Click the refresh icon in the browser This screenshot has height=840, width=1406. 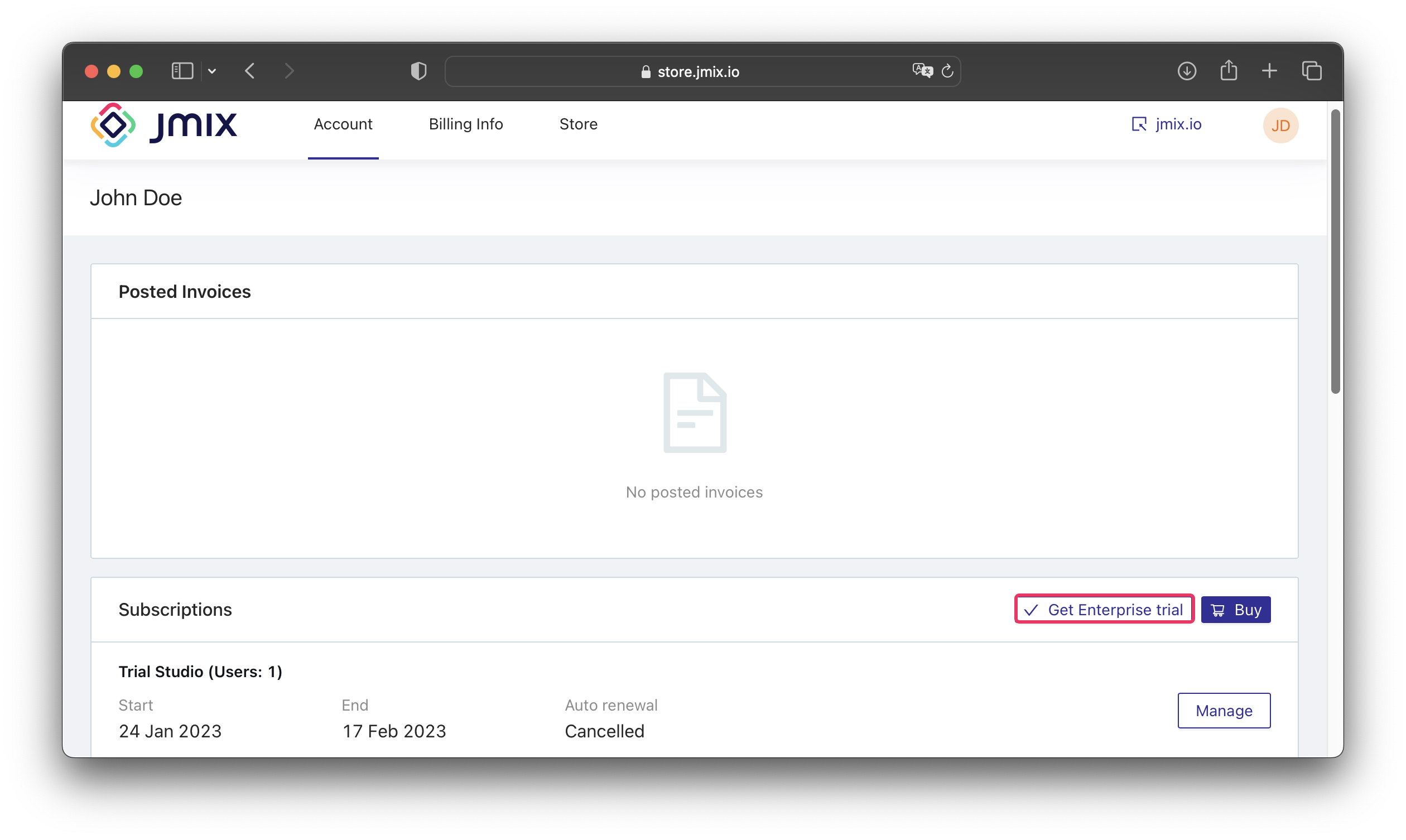pyautogui.click(x=948, y=70)
